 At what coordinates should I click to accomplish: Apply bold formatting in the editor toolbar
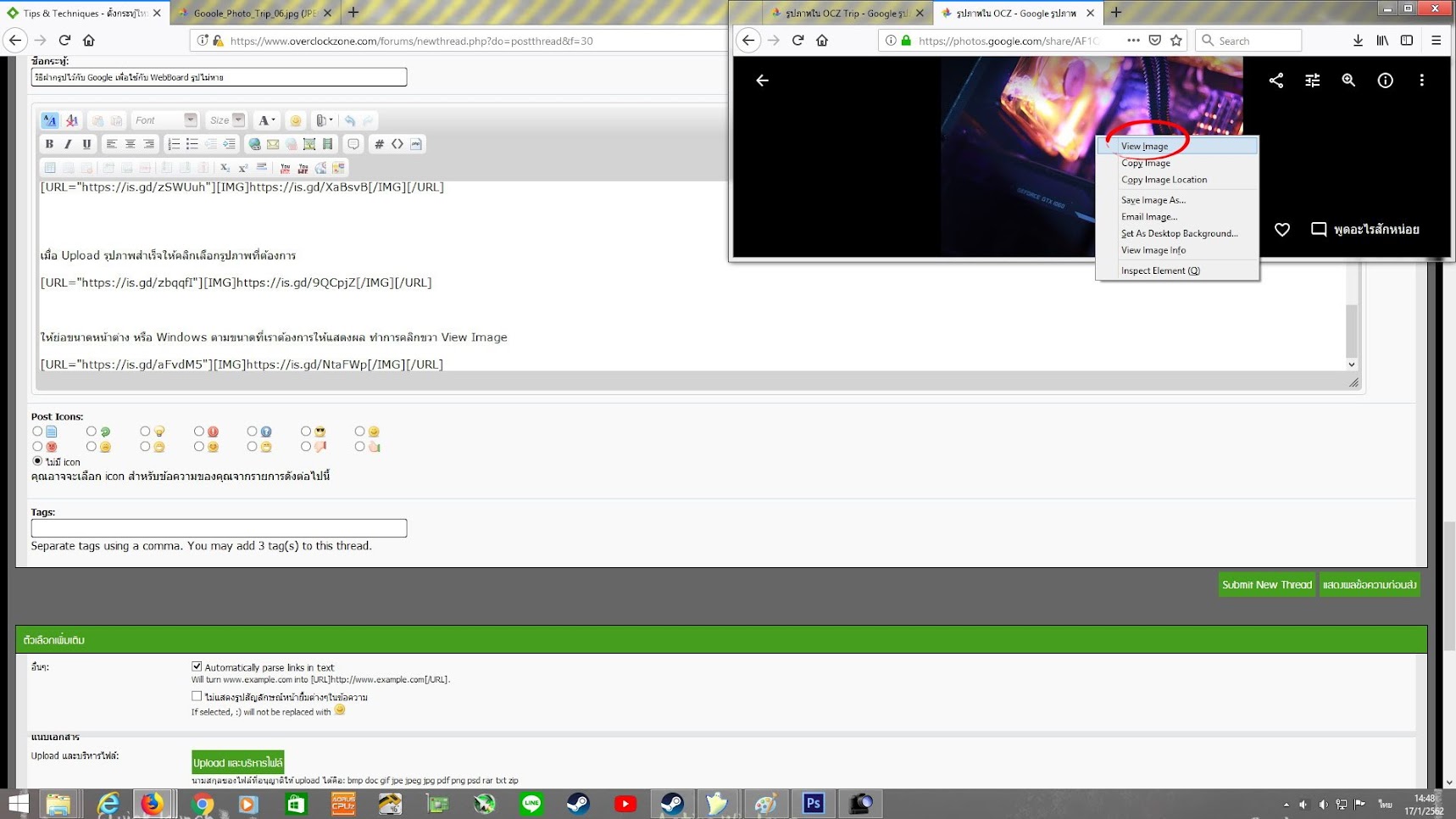49,144
